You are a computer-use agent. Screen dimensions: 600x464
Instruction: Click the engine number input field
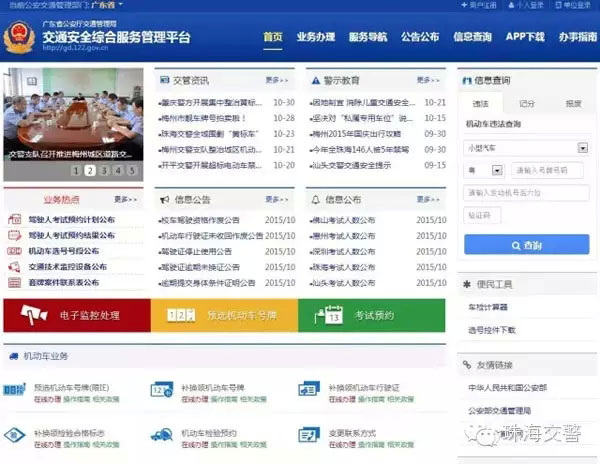coord(527,193)
